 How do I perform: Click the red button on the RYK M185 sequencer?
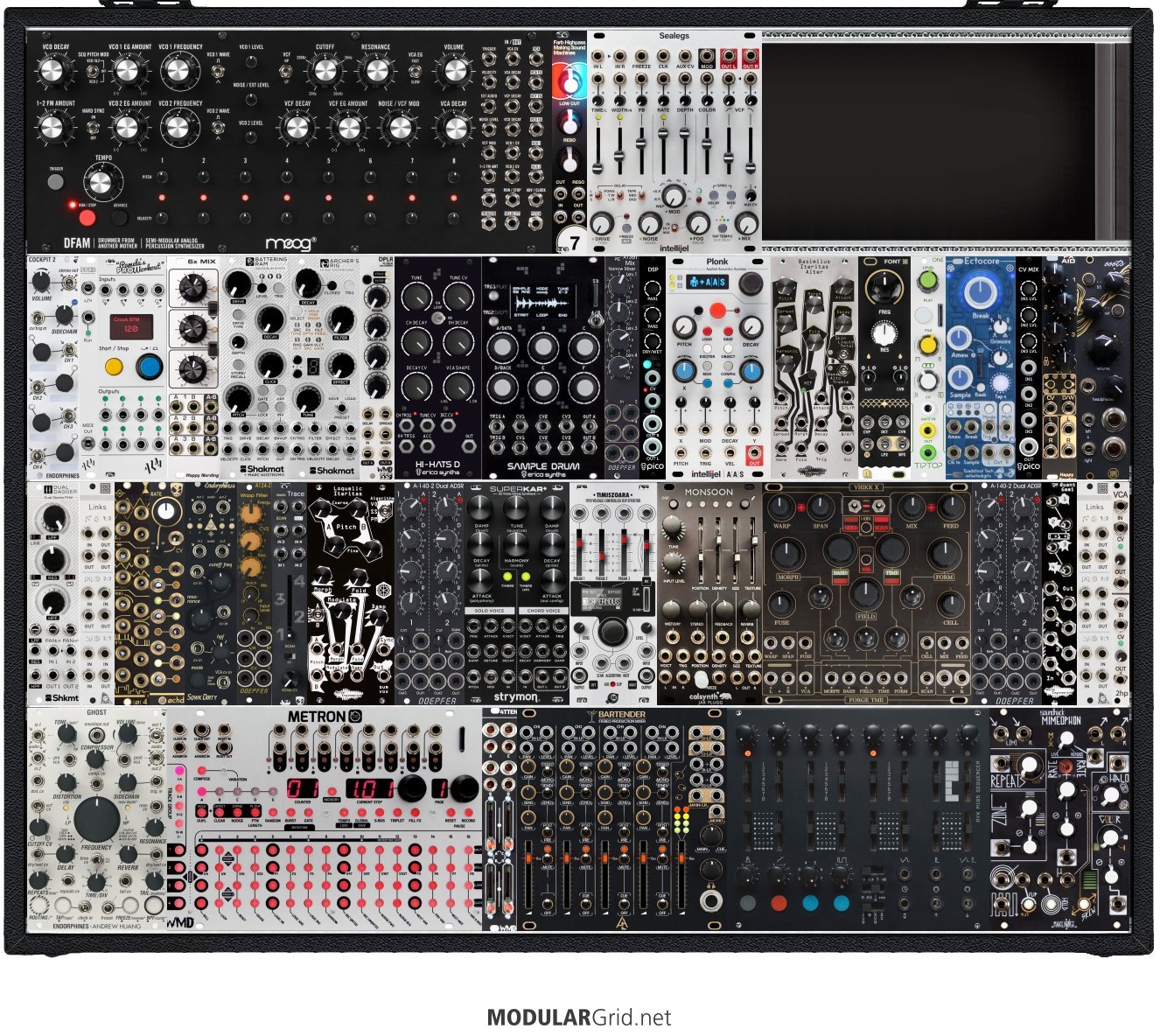click(x=779, y=903)
